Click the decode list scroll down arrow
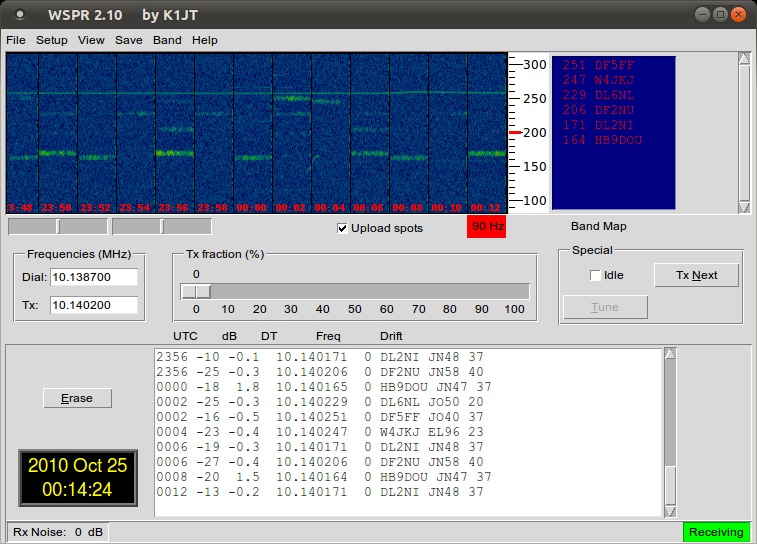The image size is (757, 544). pyautogui.click(x=670, y=511)
